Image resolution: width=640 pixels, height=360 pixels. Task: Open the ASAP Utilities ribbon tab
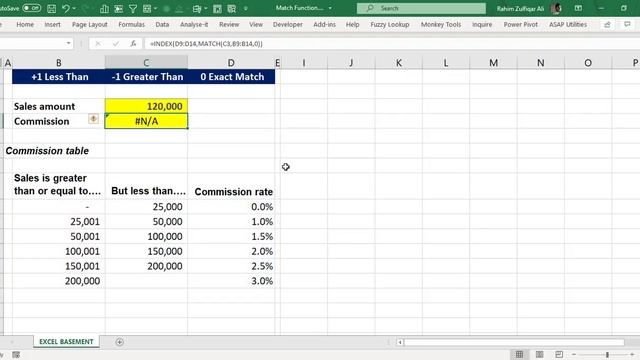(x=568, y=24)
